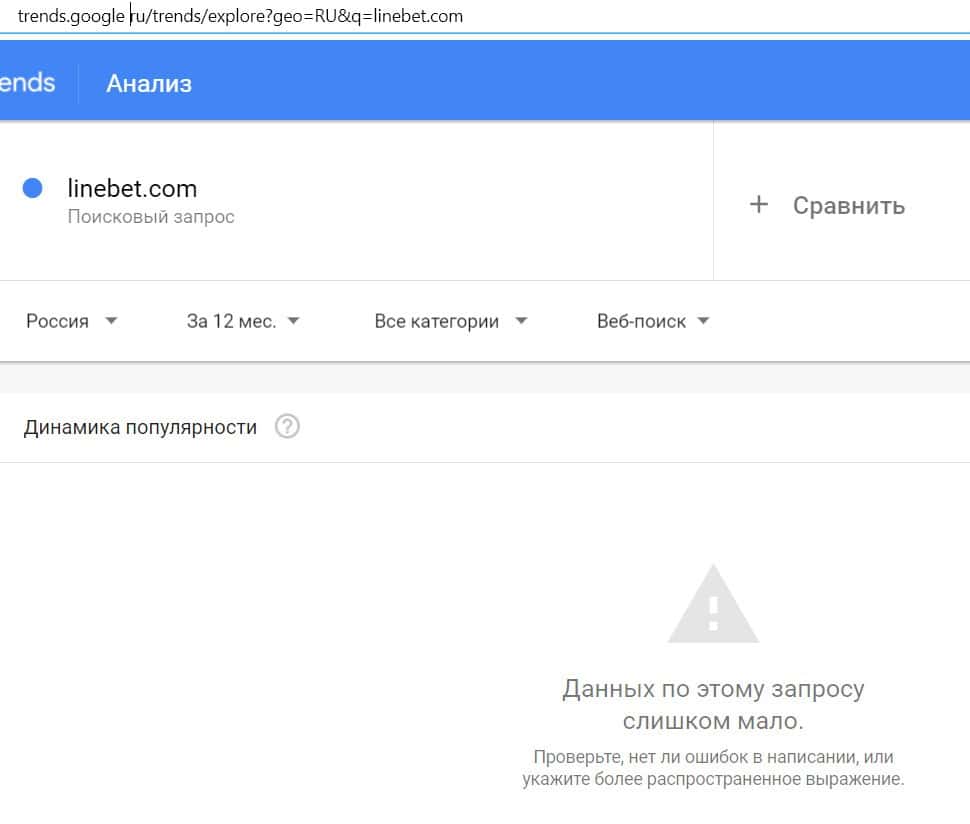Expand the arrow next to Все категории
This screenshot has height=824, width=970.
(520, 321)
